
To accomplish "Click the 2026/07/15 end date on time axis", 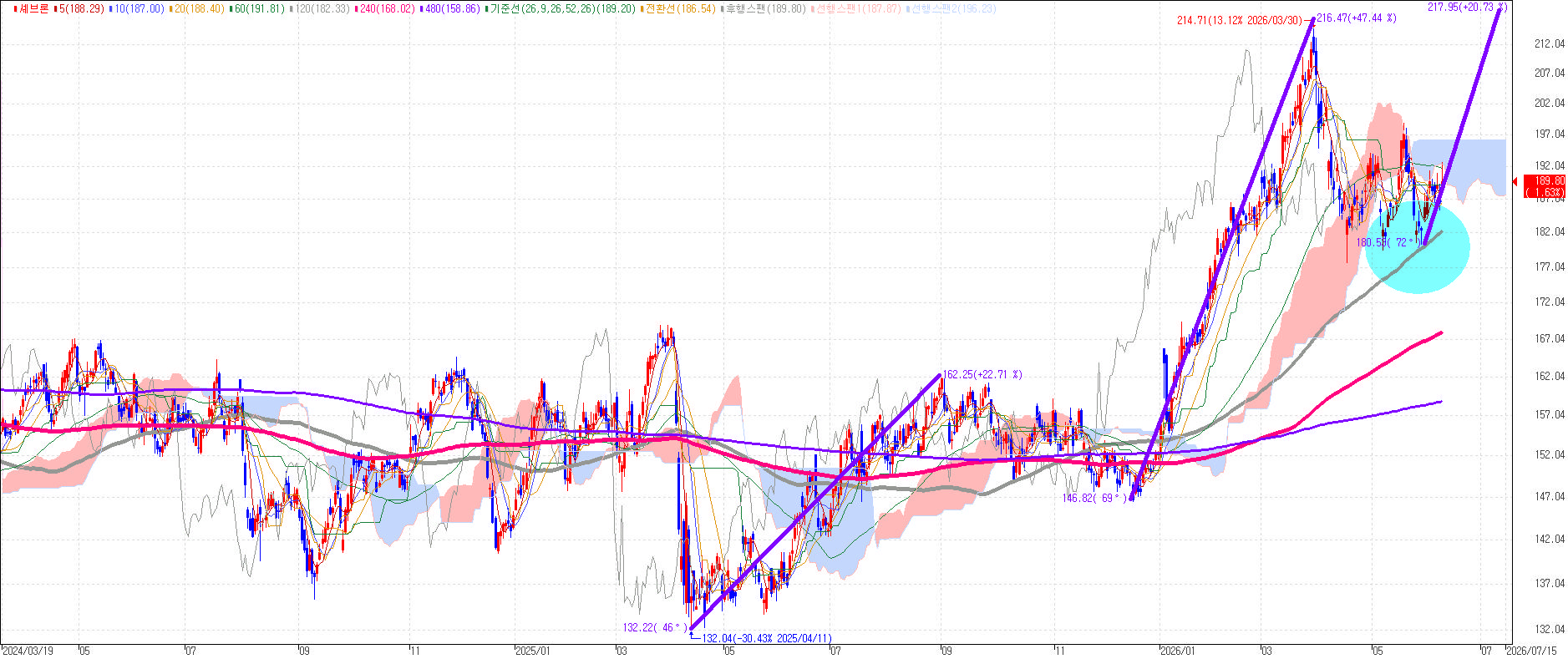I will [1531, 651].
